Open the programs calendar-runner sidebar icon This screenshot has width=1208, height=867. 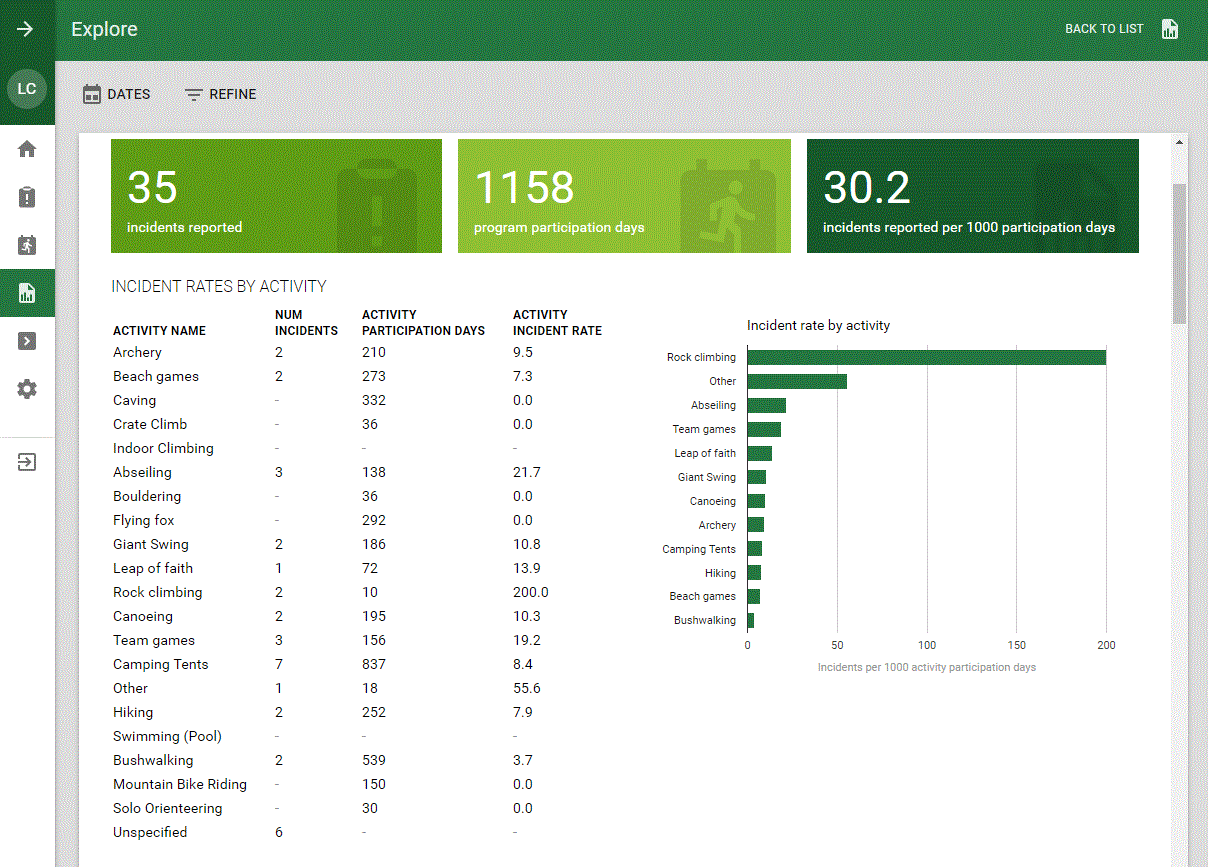27,245
